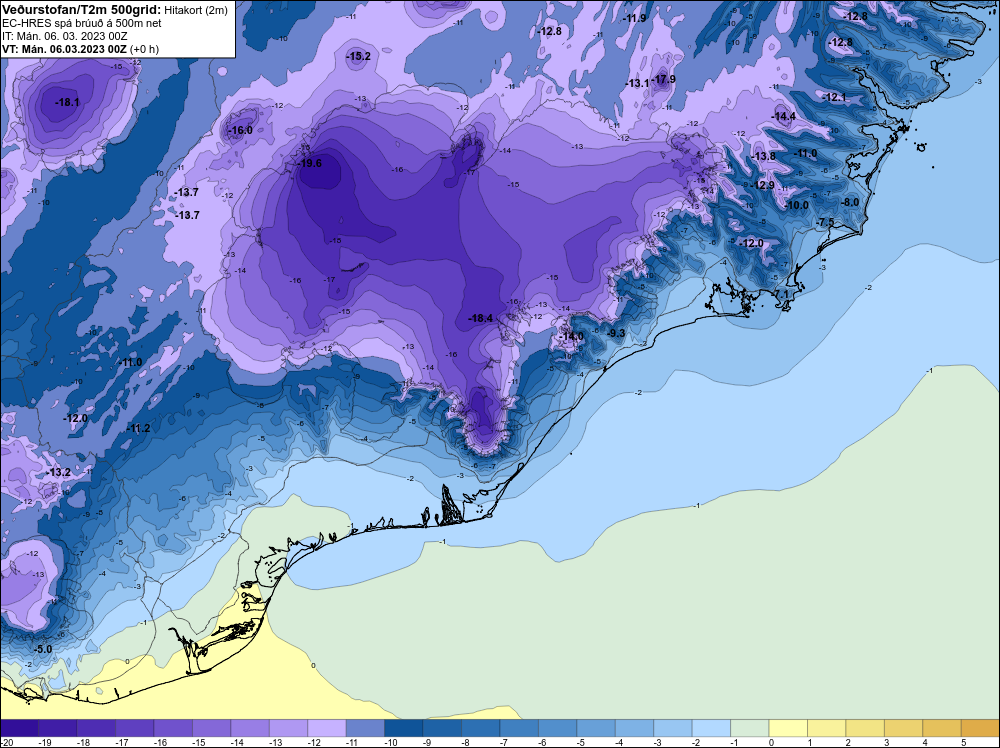Click the -11.2 temperature value
Image resolution: width=1000 pixels, height=748 pixels.
[x=138, y=428]
